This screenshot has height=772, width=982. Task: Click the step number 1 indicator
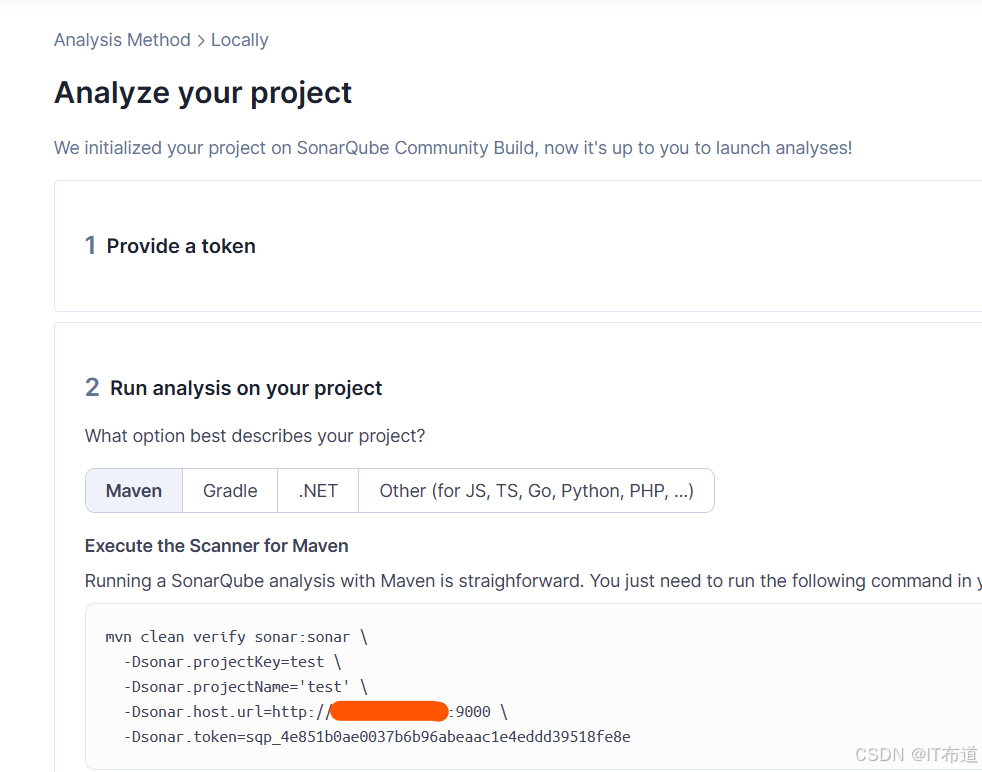click(x=90, y=246)
